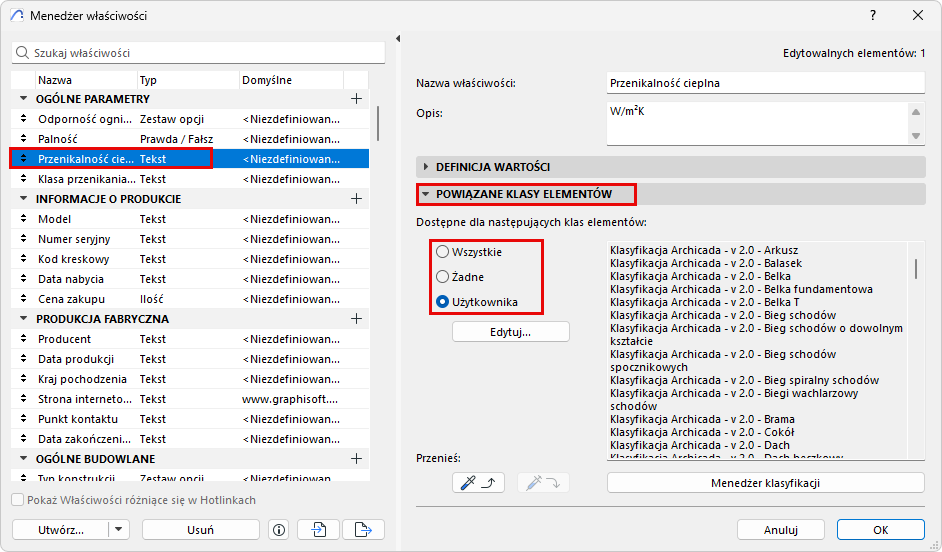The height and width of the screenshot is (552, 942).
Task: Select 'Klasyfikacja Archicada - v 2.0 - Arkusz' entry
Action: 704,250
